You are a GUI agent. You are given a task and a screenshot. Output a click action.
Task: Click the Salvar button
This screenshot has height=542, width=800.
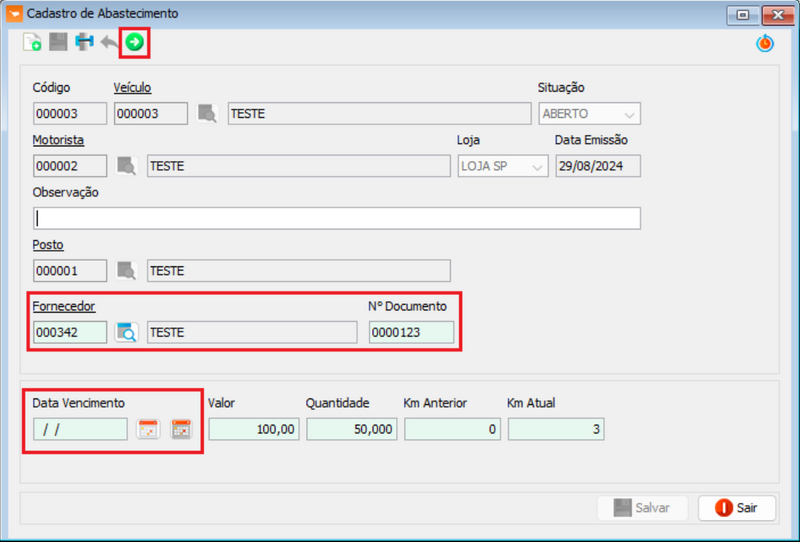click(641, 508)
